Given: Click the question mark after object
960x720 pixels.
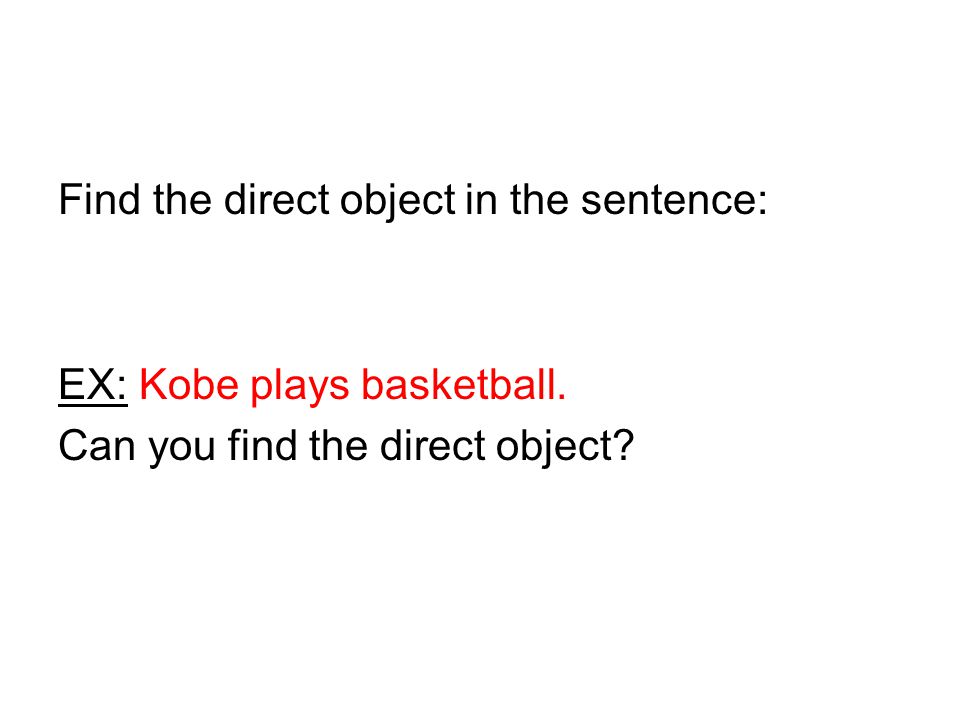Looking at the screenshot, I should click(x=623, y=444).
